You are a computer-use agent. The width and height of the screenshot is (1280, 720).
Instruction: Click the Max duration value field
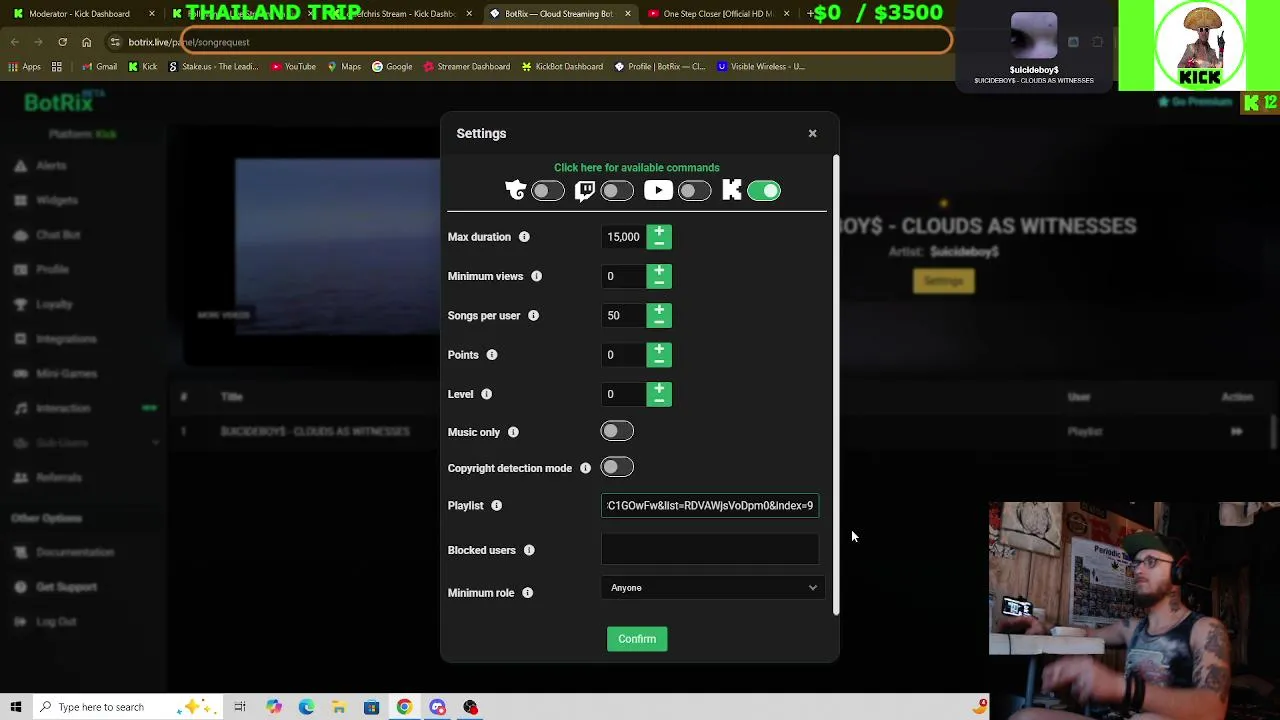(x=624, y=237)
